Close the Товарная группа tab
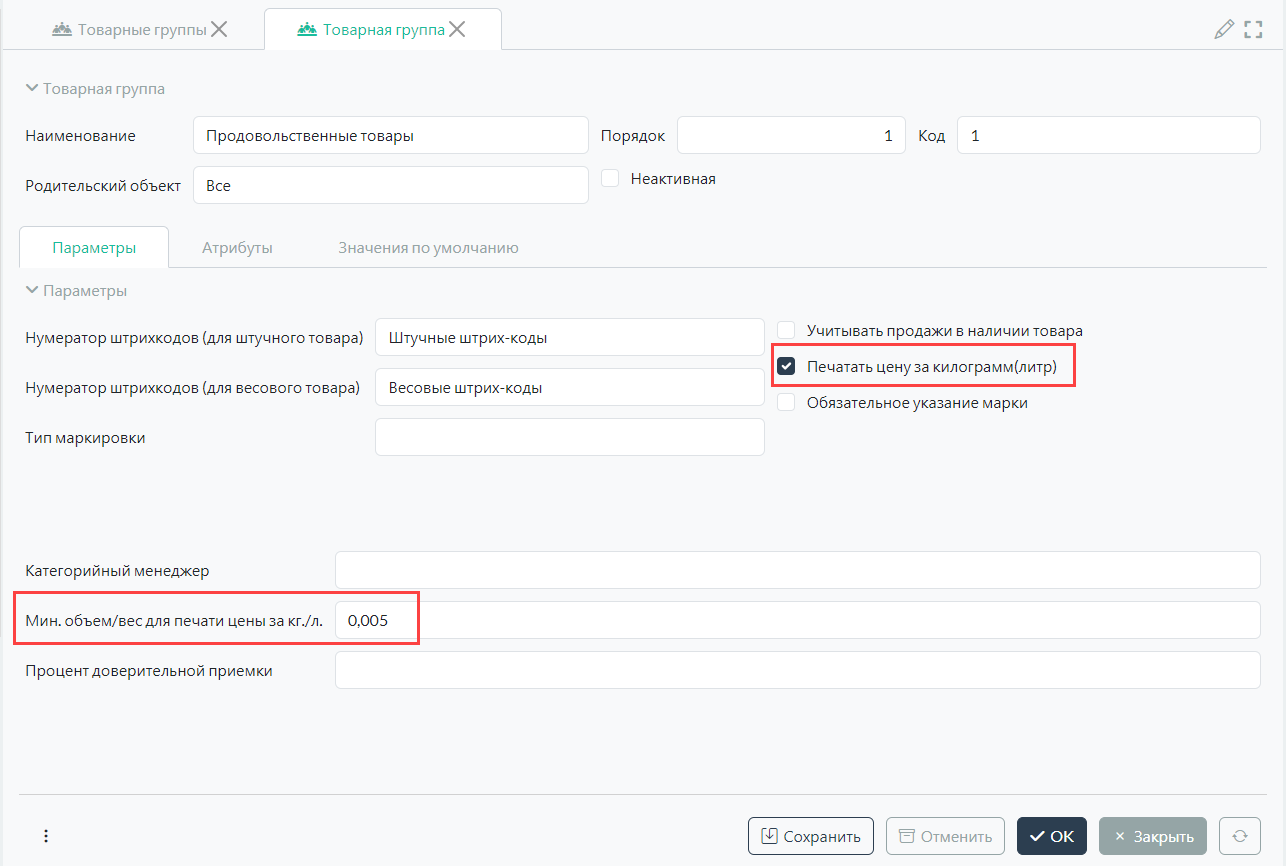This screenshot has width=1286, height=866. click(x=457, y=30)
